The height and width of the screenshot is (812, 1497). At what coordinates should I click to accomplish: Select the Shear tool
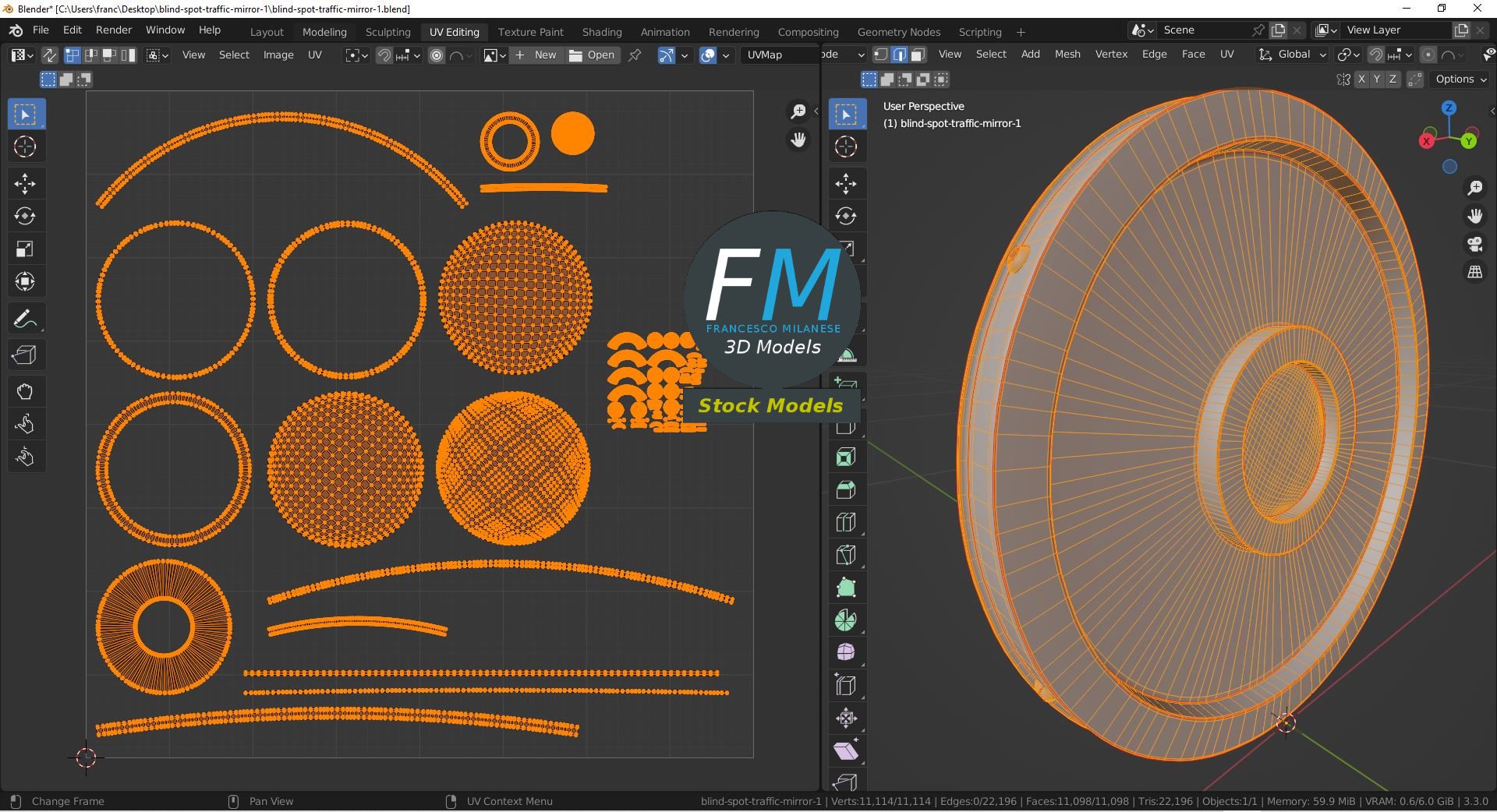pyautogui.click(x=846, y=750)
